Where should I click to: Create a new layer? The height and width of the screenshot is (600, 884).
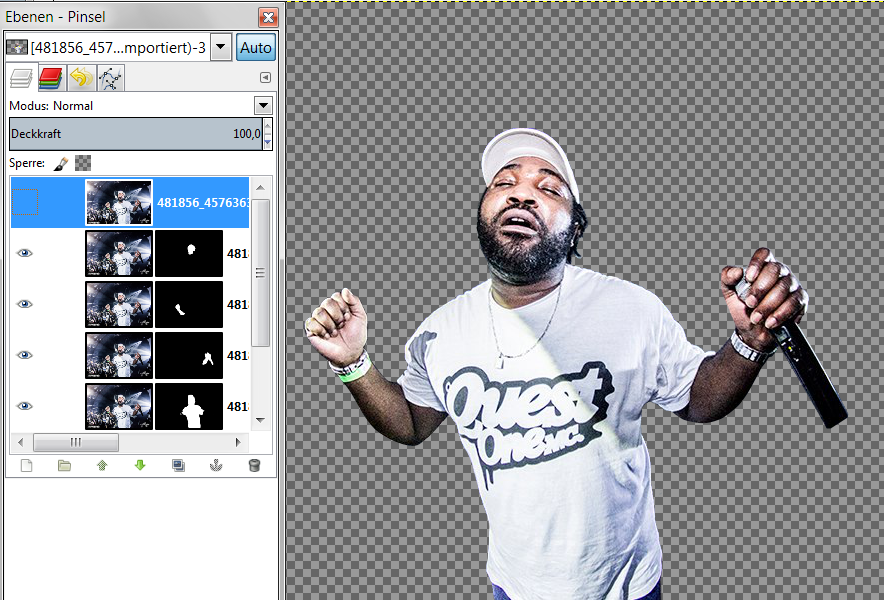26,466
